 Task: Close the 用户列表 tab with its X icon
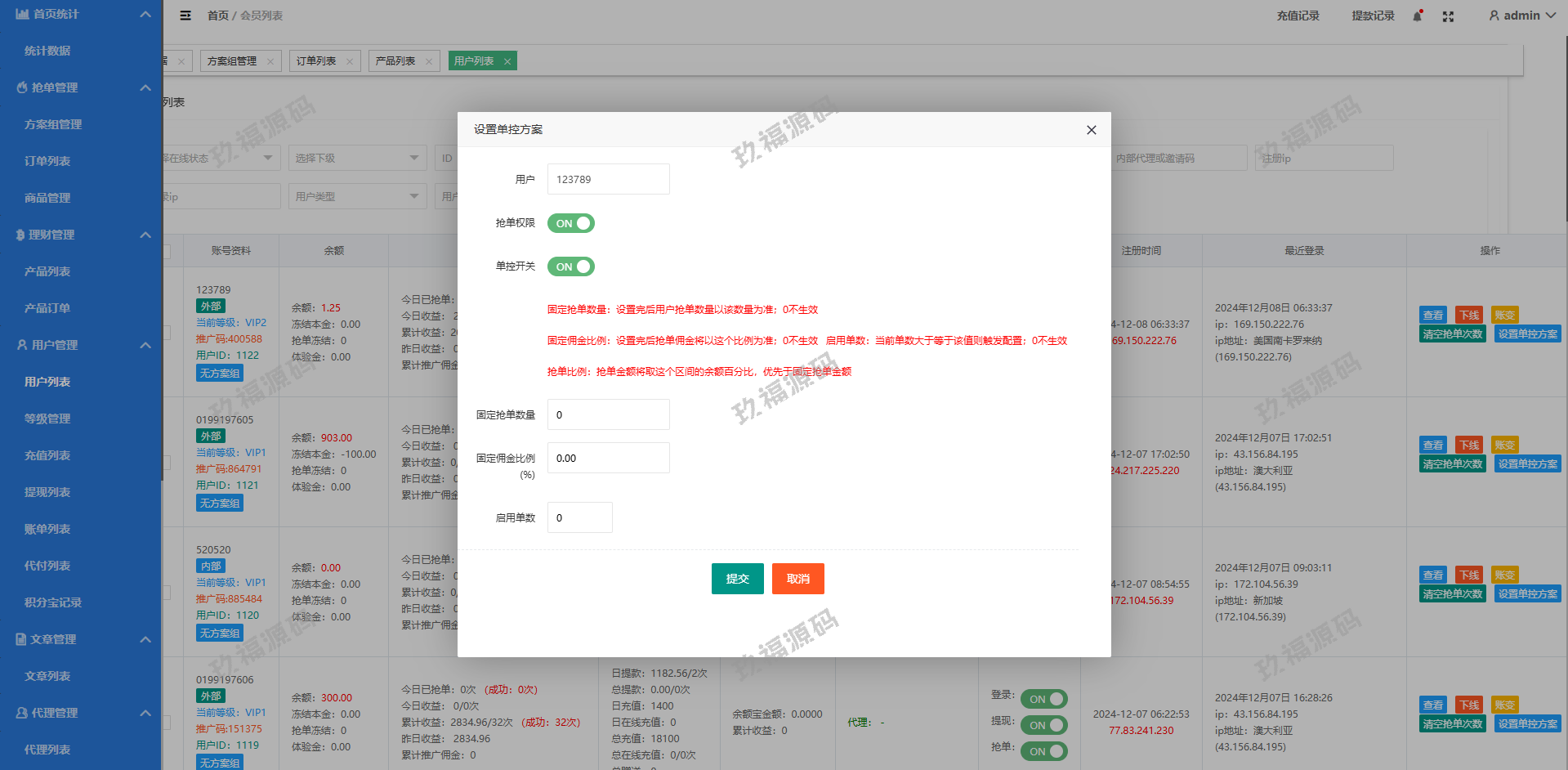[507, 61]
